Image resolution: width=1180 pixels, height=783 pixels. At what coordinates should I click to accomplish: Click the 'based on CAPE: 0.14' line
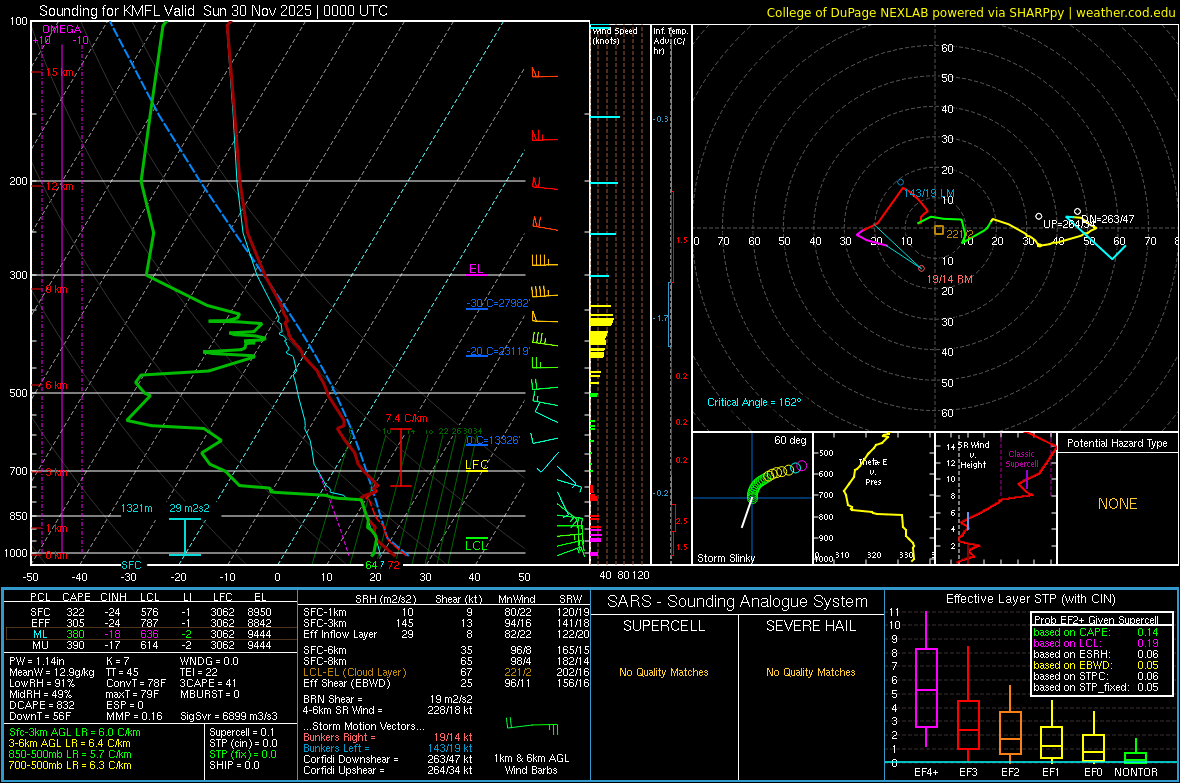point(1096,632)
